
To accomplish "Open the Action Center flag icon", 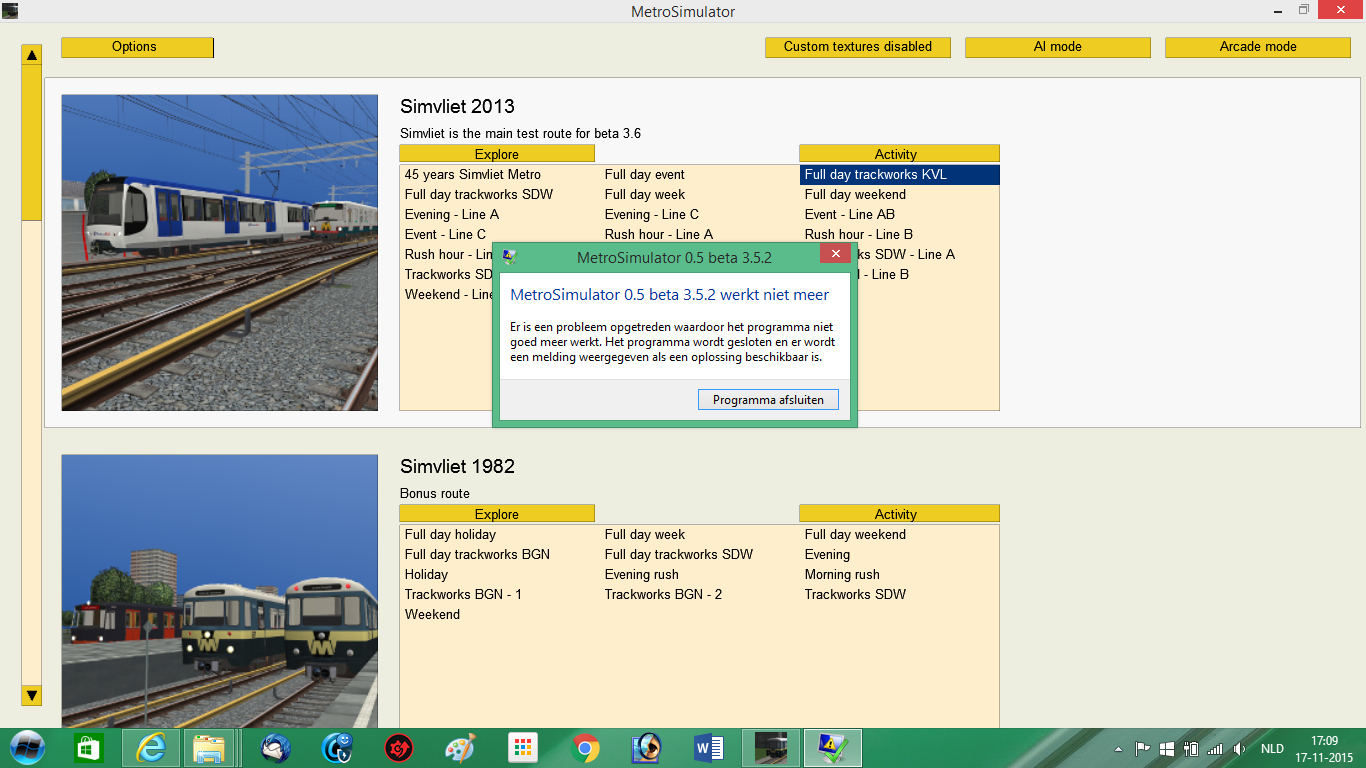I will (x=1142, y=748).
